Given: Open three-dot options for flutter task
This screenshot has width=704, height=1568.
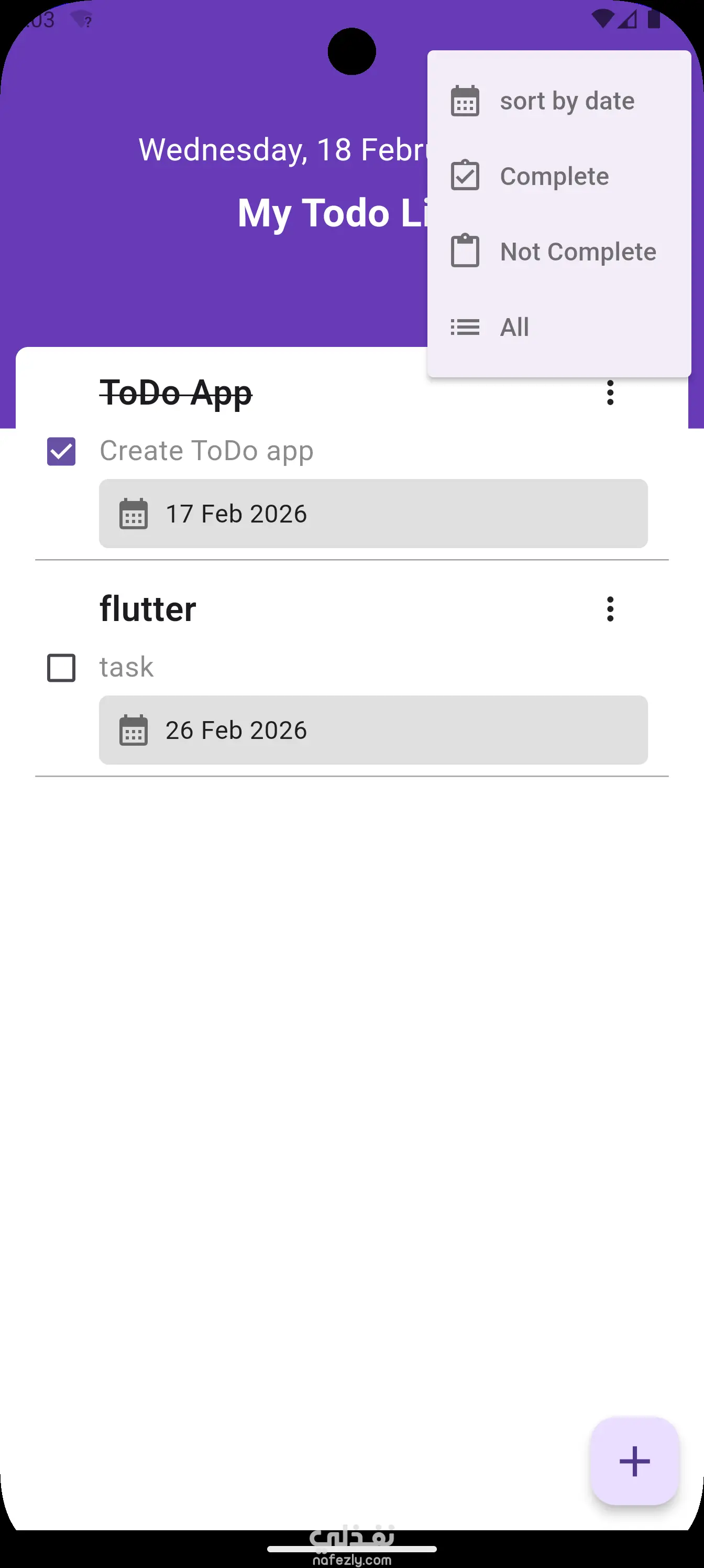Looking at the screenshot, I should click(610, 608).
